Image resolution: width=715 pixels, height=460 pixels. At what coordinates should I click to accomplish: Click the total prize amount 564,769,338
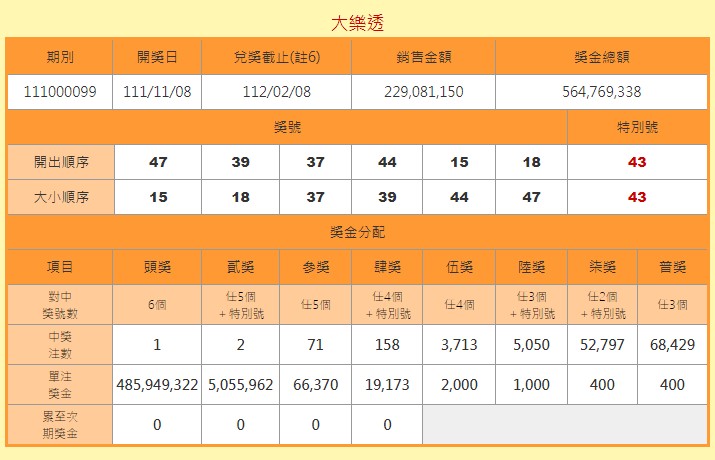(602, 92)
